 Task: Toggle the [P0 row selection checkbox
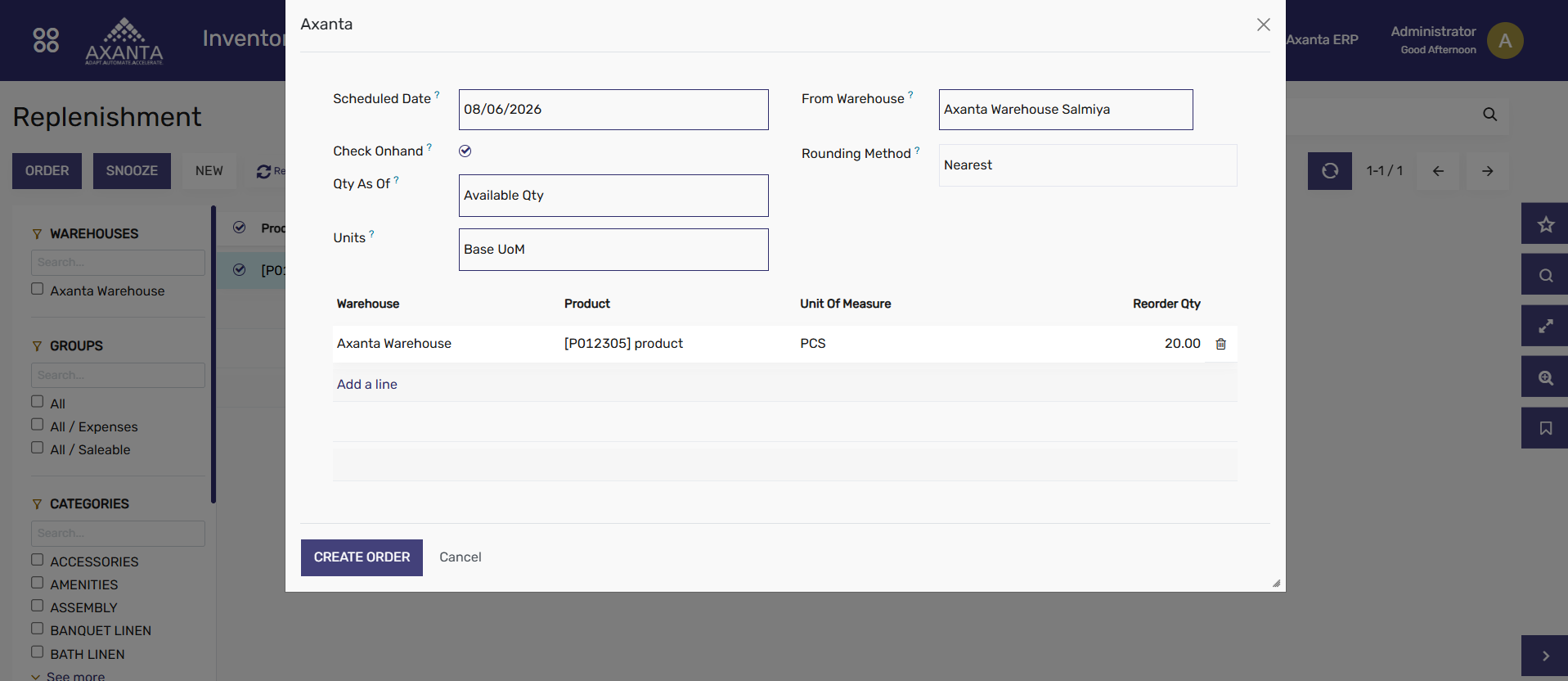tap(240, 270)
